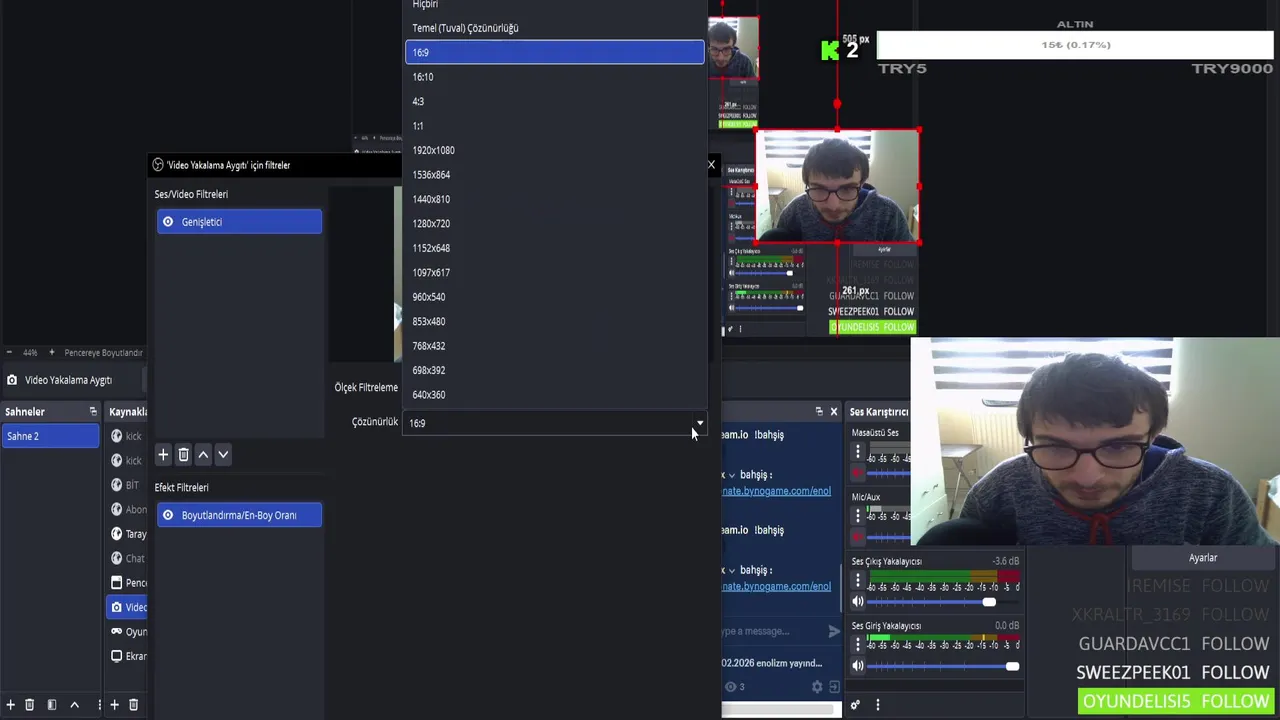Select the Ekran display capture source
This screenshot has height=720, width=1280.
[127, 656]
